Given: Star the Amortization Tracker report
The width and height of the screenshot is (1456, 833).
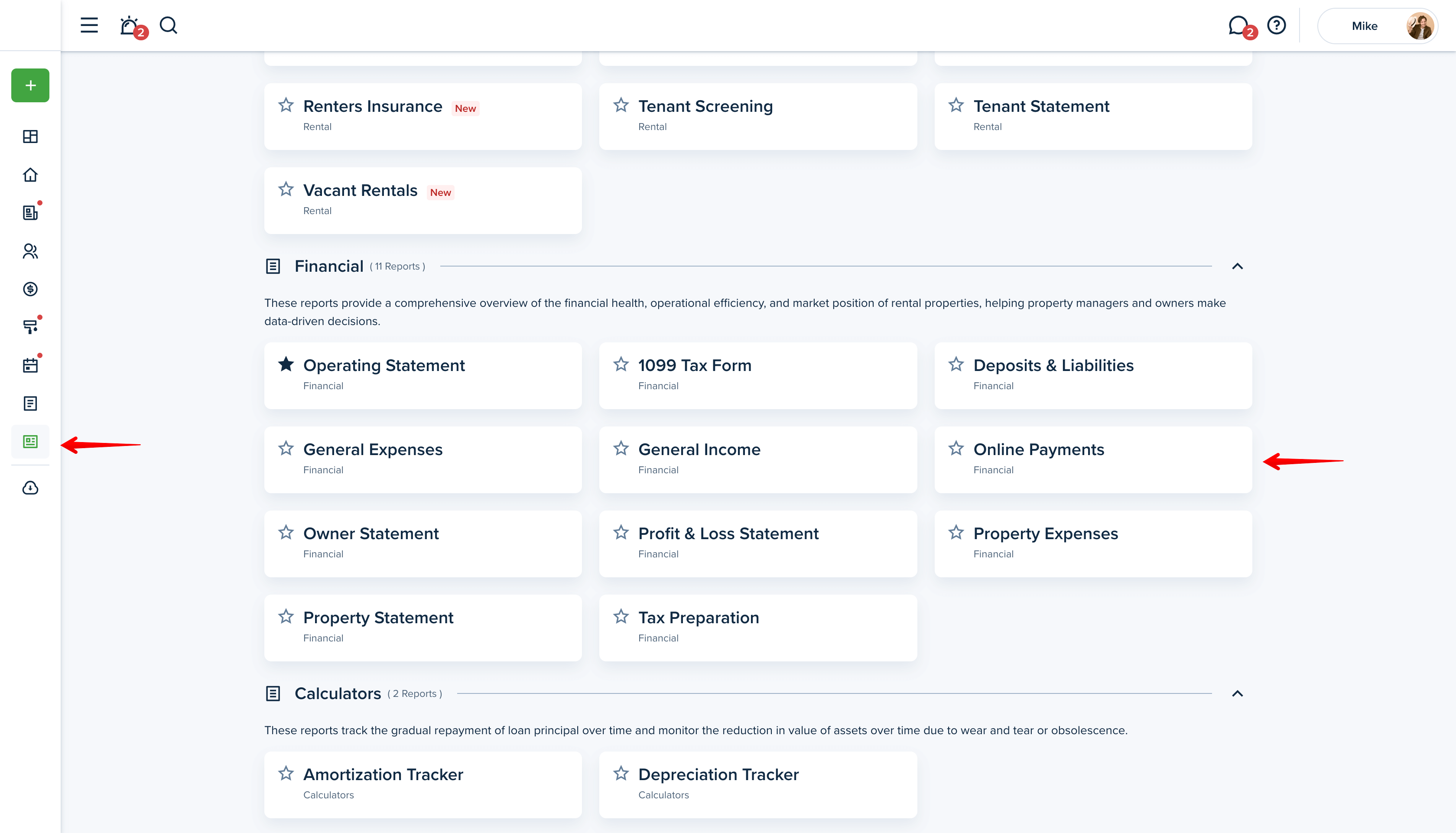Looking at the screenshot, I should [286, 773].
